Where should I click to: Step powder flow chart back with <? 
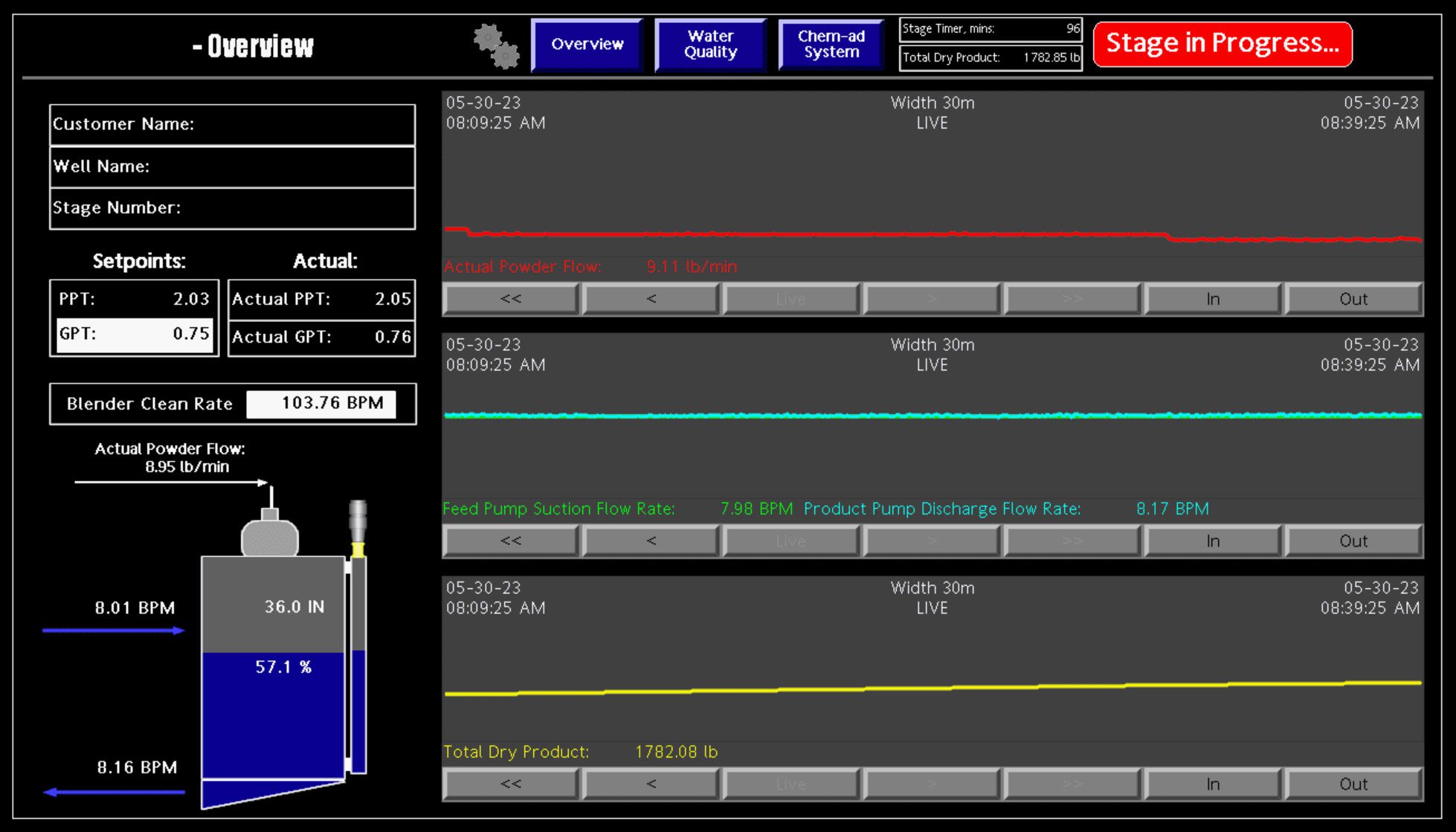(651, 299)
